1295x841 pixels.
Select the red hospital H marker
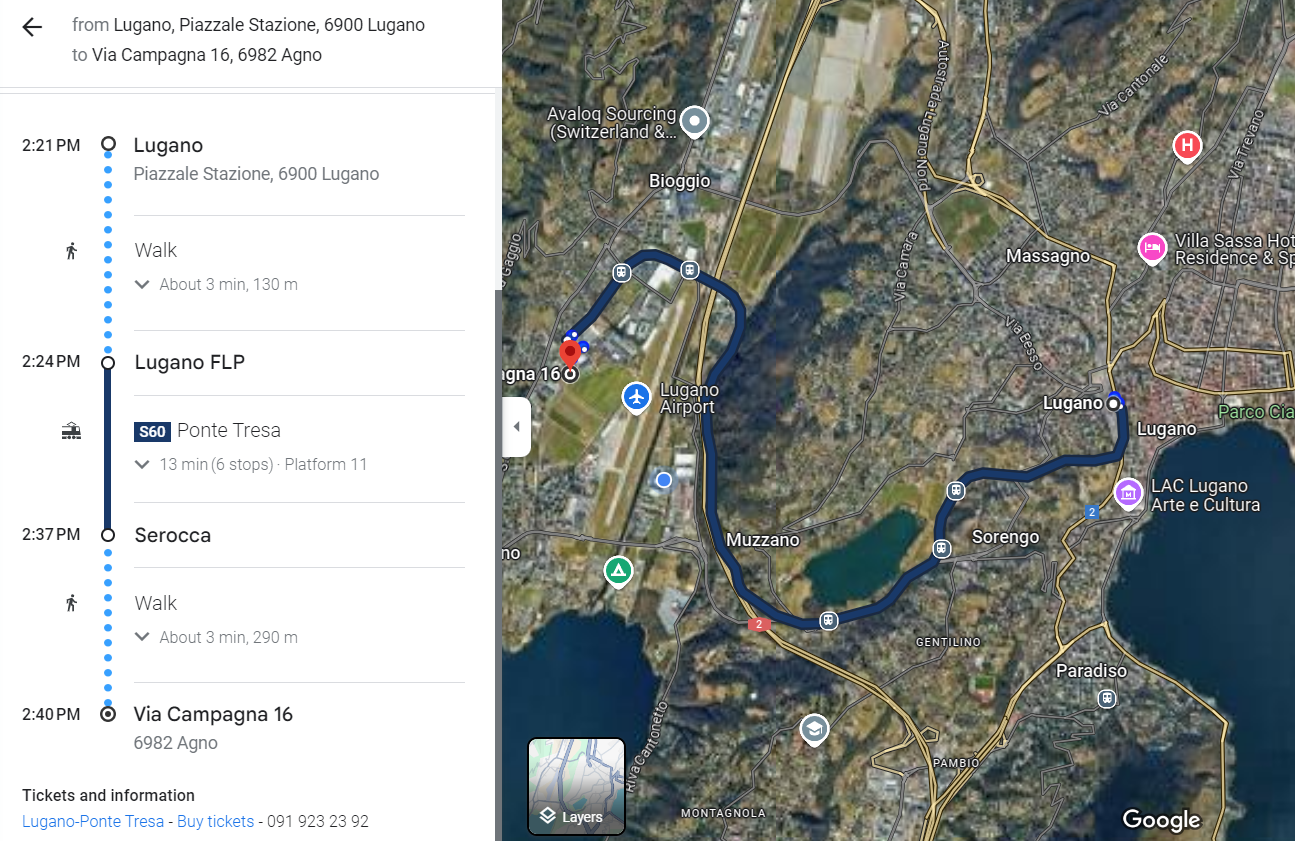(1187, 148)
